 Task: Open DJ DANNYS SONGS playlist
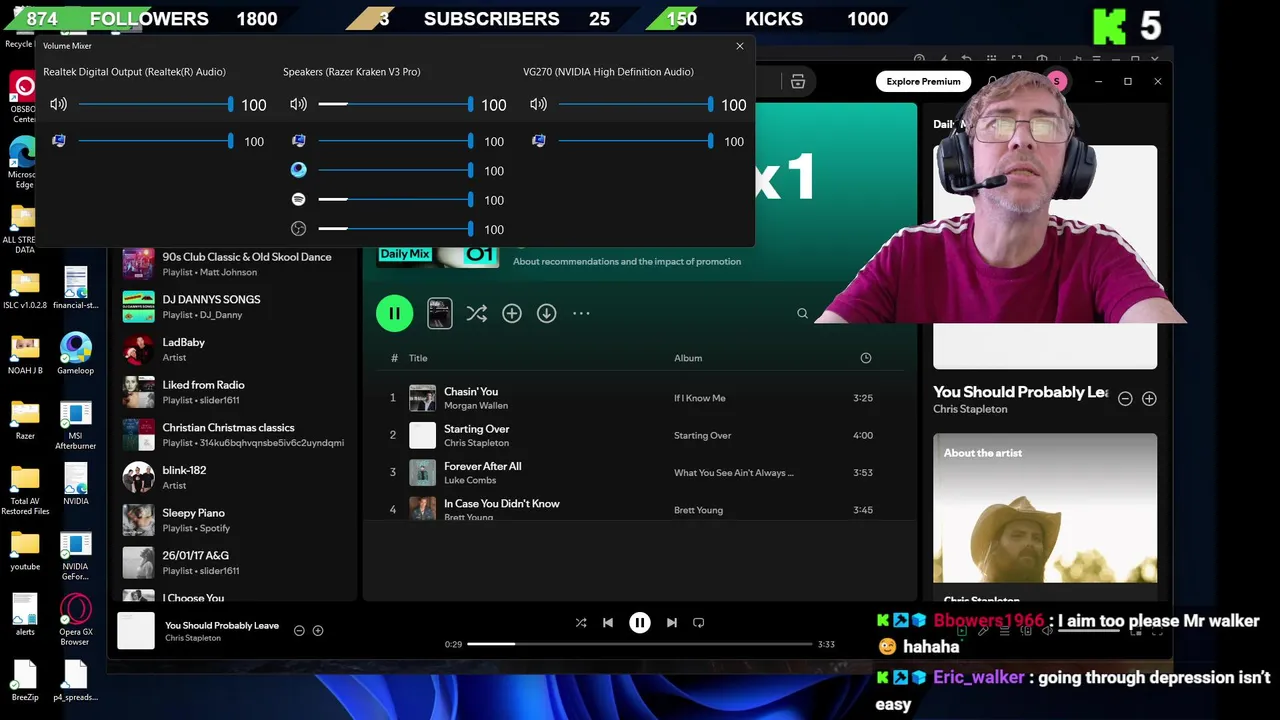point(234,307)
